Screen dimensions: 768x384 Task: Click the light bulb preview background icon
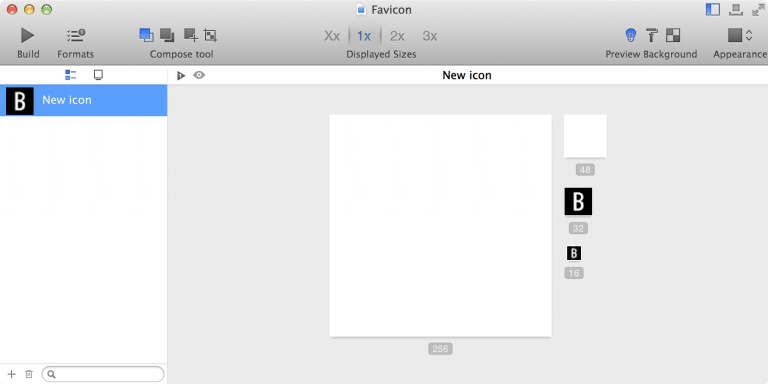pyautogui.click(x=631, y=35)
